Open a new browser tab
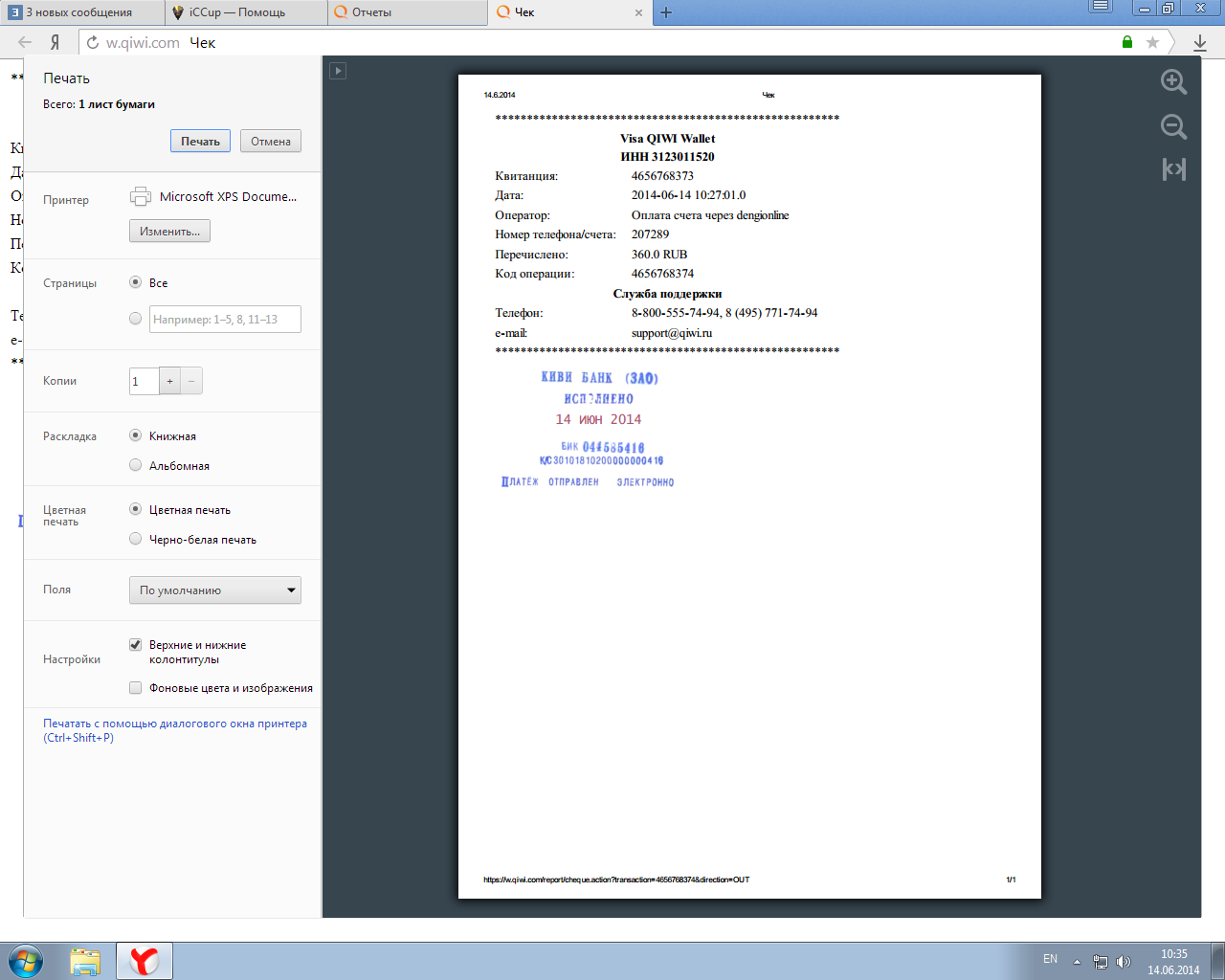Viewport: 1225px width, 980px height. click(666, 12)
